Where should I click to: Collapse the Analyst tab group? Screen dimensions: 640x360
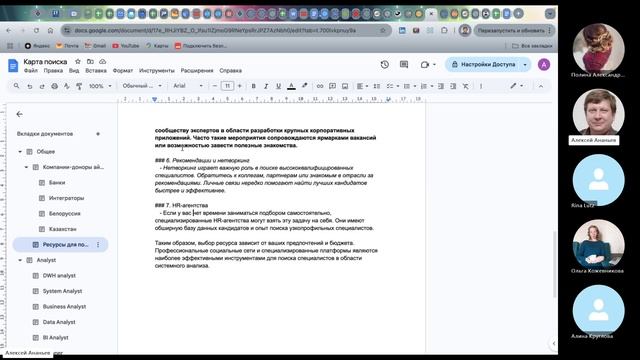[x=20, y=260]
